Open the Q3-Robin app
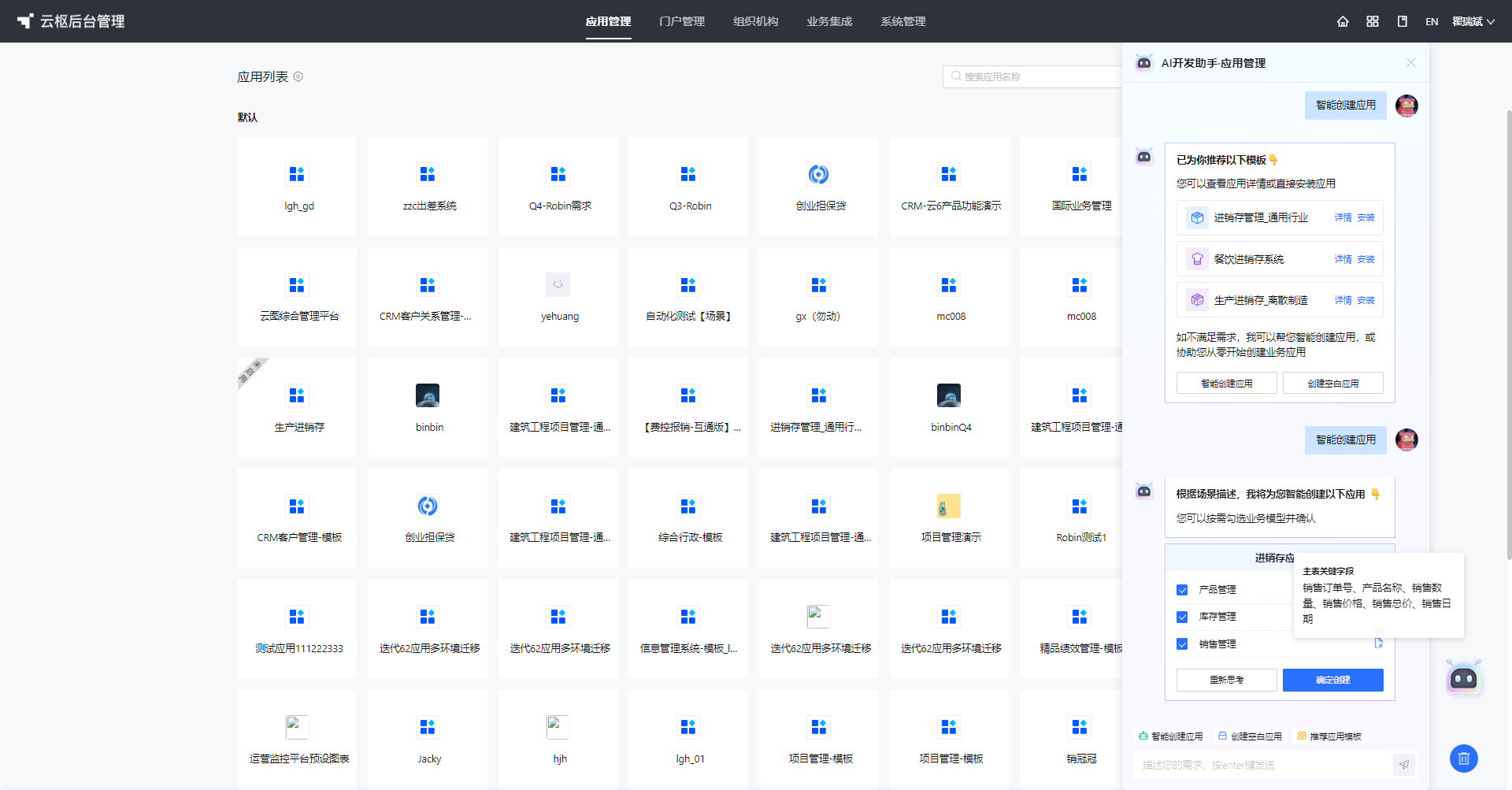 688,187
